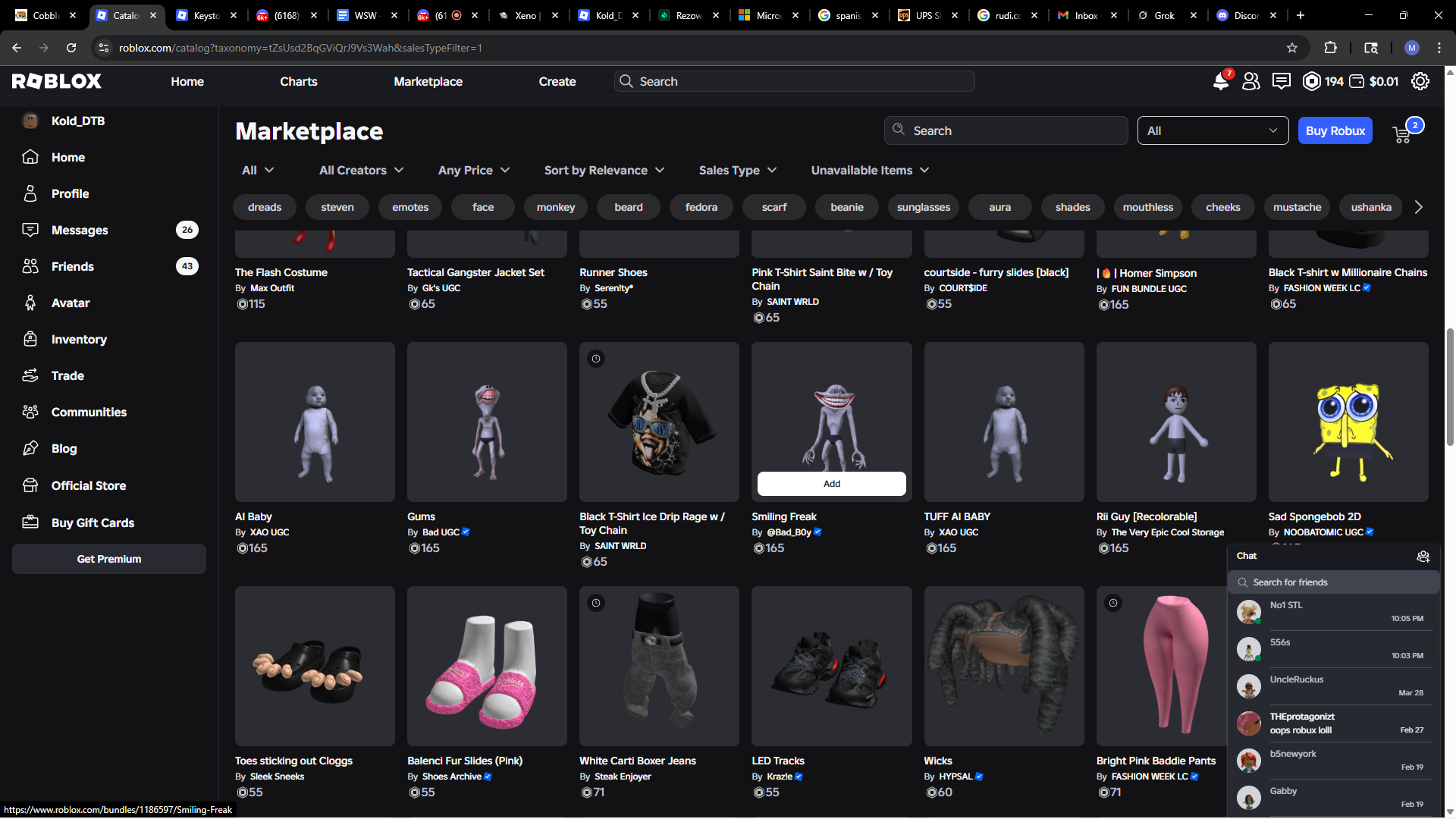1456x819 pixels.
Task: Open the Rii Guy [Recolorable] item title
Action: click(x=1147, y=516)
